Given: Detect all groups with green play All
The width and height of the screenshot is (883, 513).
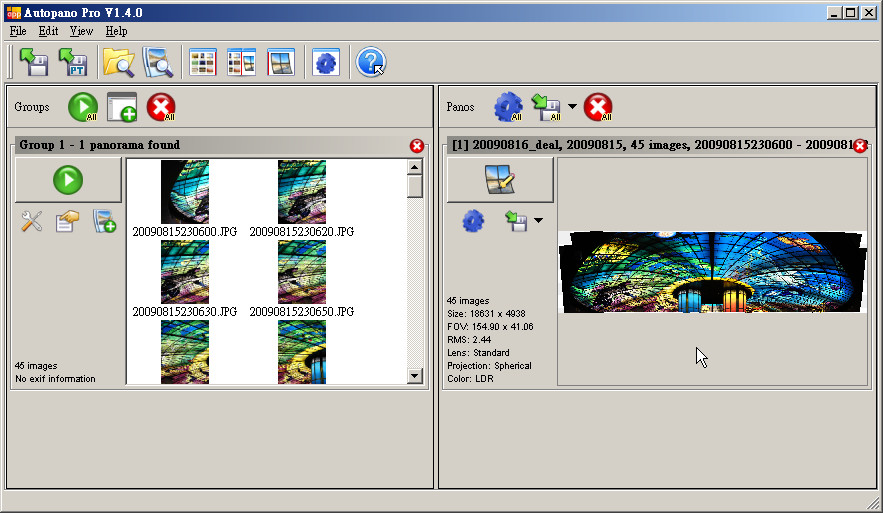Looking at the screenshot, I should 83,107.
